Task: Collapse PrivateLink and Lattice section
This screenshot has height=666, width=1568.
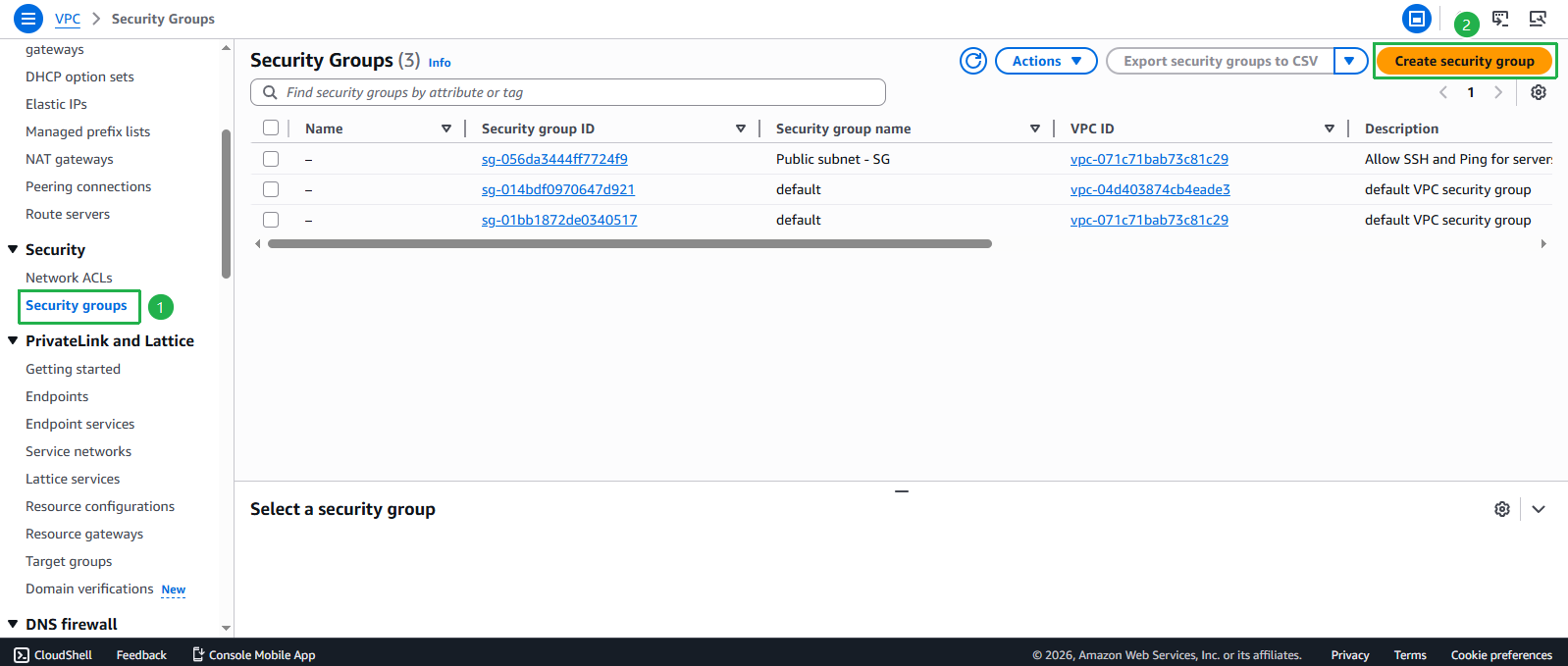Action: click(13, 340)
